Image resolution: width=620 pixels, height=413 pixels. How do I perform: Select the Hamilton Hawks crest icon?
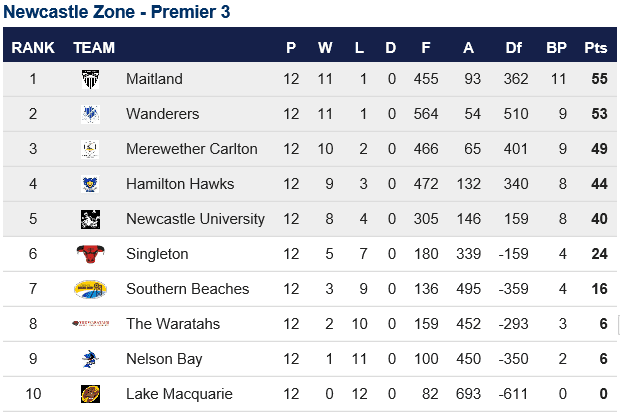point(90,184)
